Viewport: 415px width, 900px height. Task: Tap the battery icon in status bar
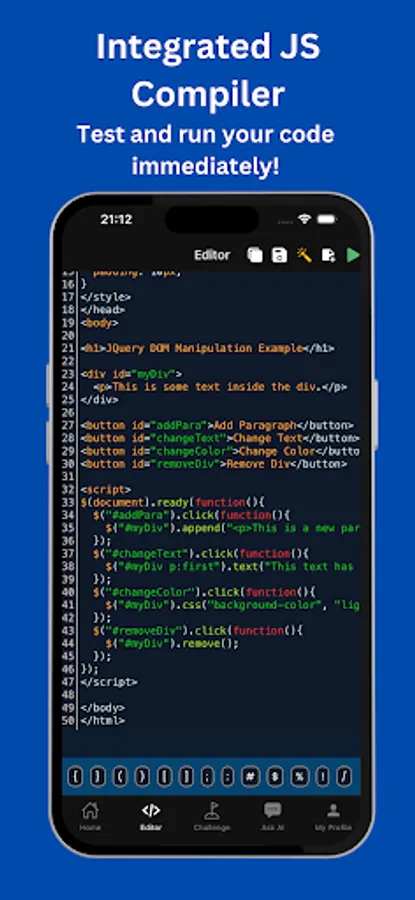click(x=327, y=219)
